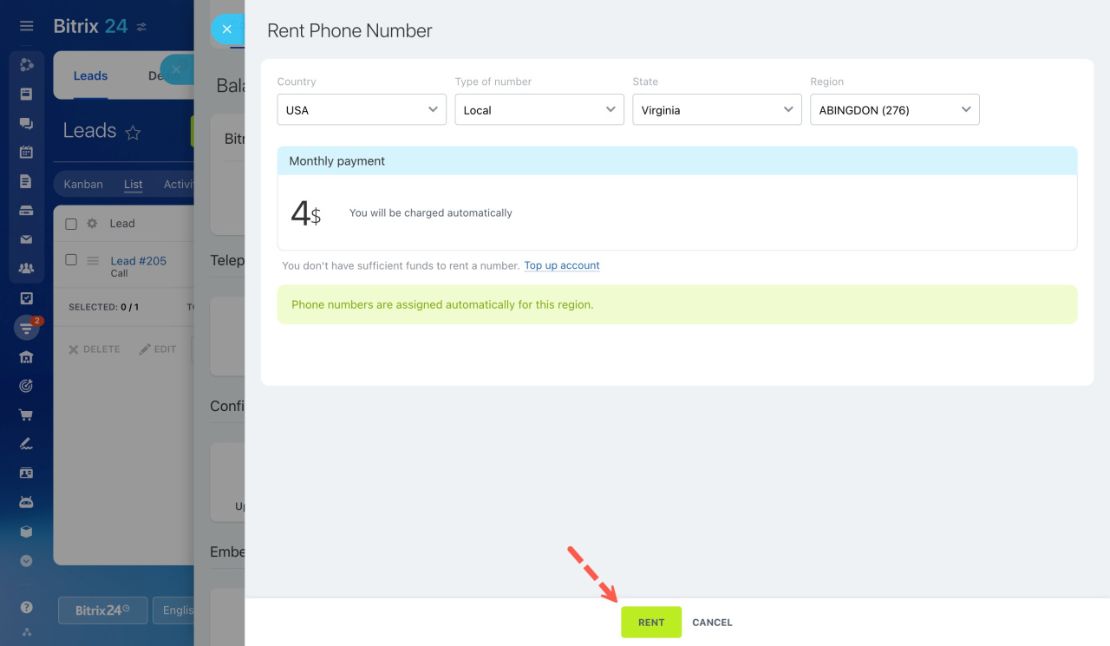Open the Country dropdown showing USA
Image resolution: width=1110 pixels, height=646 pixels.
pos(362,110)
